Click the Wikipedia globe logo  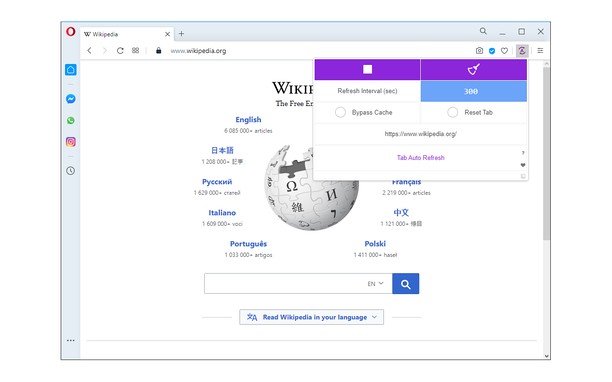click(x=311, y=187)
